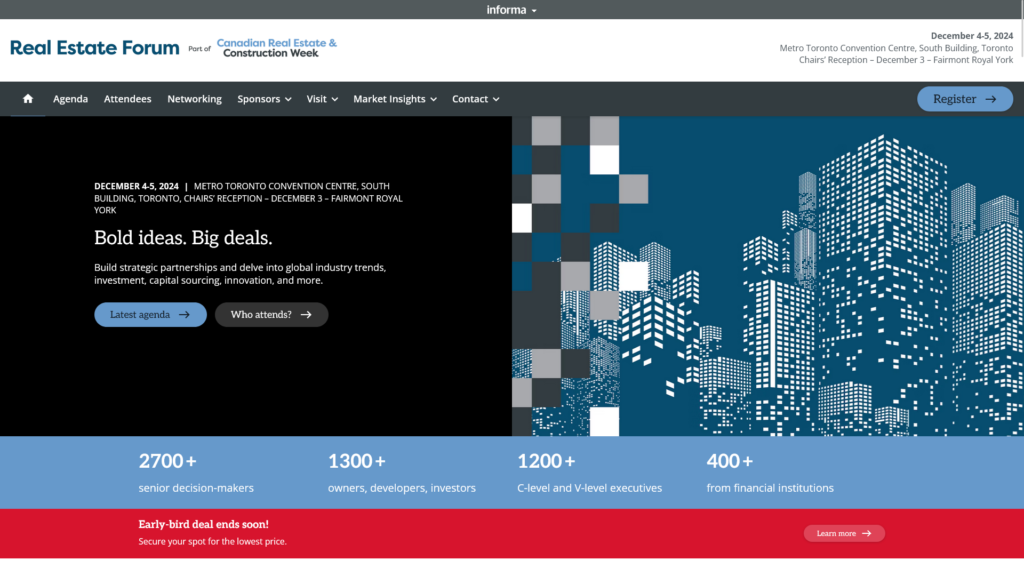The height and width of the screenshot is (576, 1024).
Task: Click 'from financial institutions' label
Action: coord(770,488)
